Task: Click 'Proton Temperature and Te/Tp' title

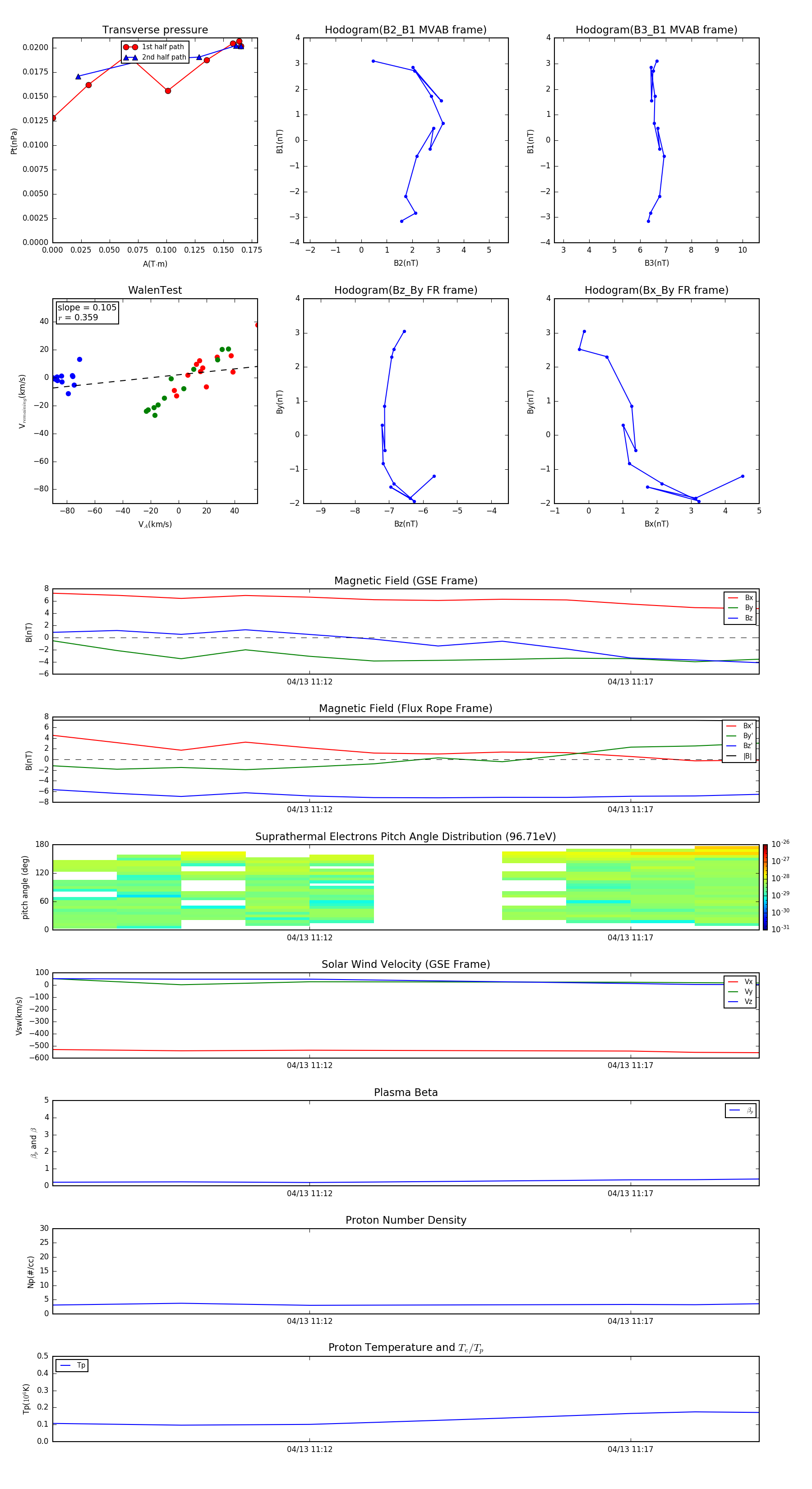Action: [x=406, y=1348]
